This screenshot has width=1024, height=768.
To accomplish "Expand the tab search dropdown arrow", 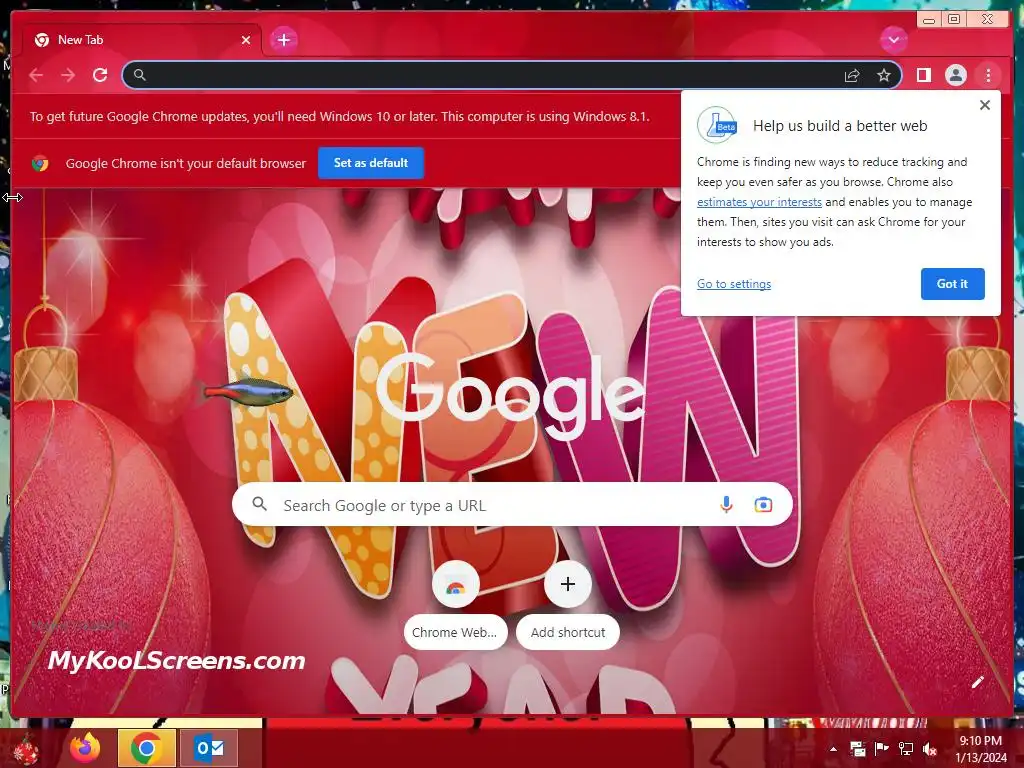I will [893, 40].
